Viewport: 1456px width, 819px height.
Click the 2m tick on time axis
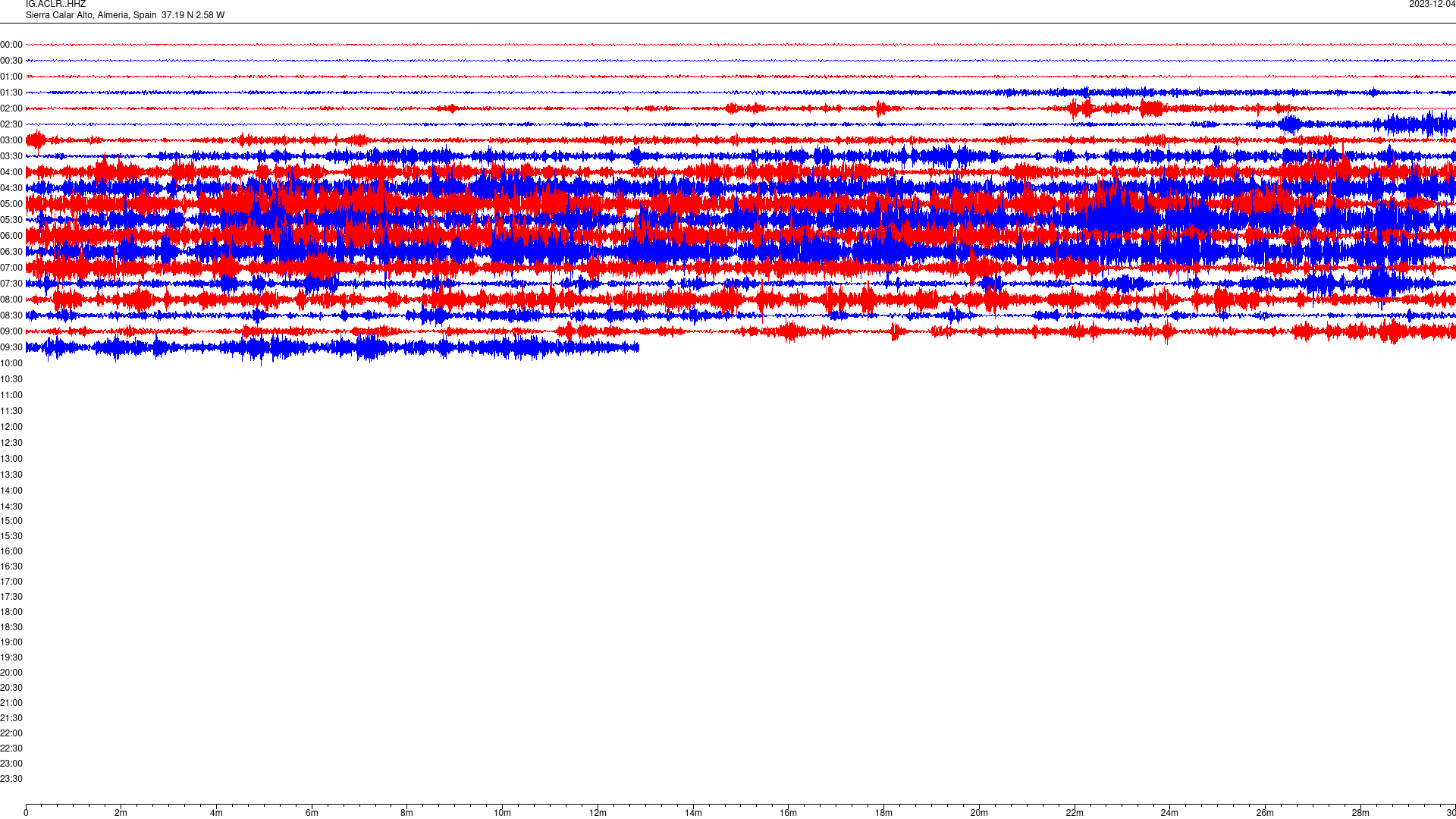[x=121, y=813]
